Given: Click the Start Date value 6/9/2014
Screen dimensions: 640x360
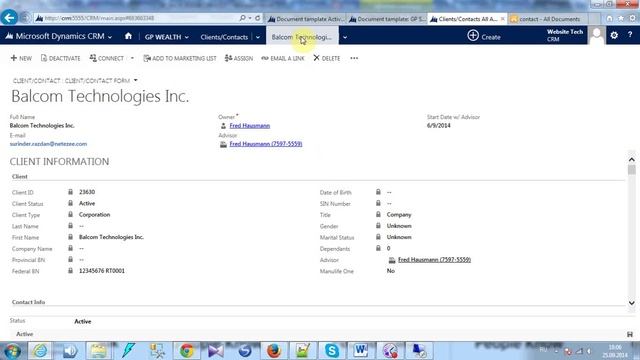Looking at the screenshot, I should click(439, 126).
